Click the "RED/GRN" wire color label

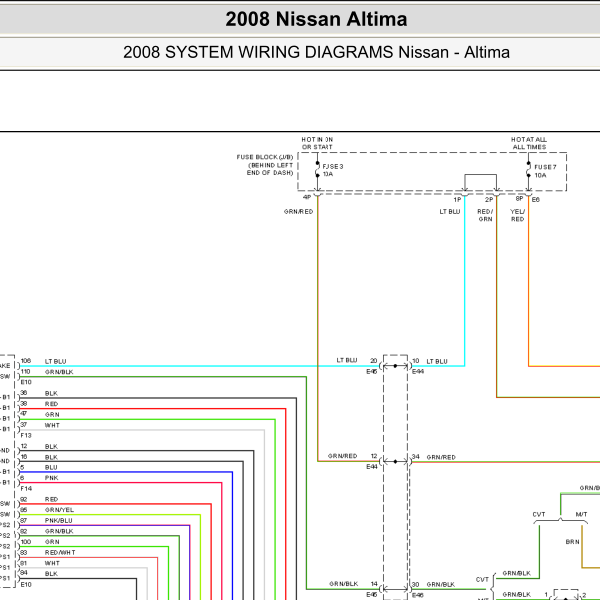pyautogui.click(x=485, y=215)
